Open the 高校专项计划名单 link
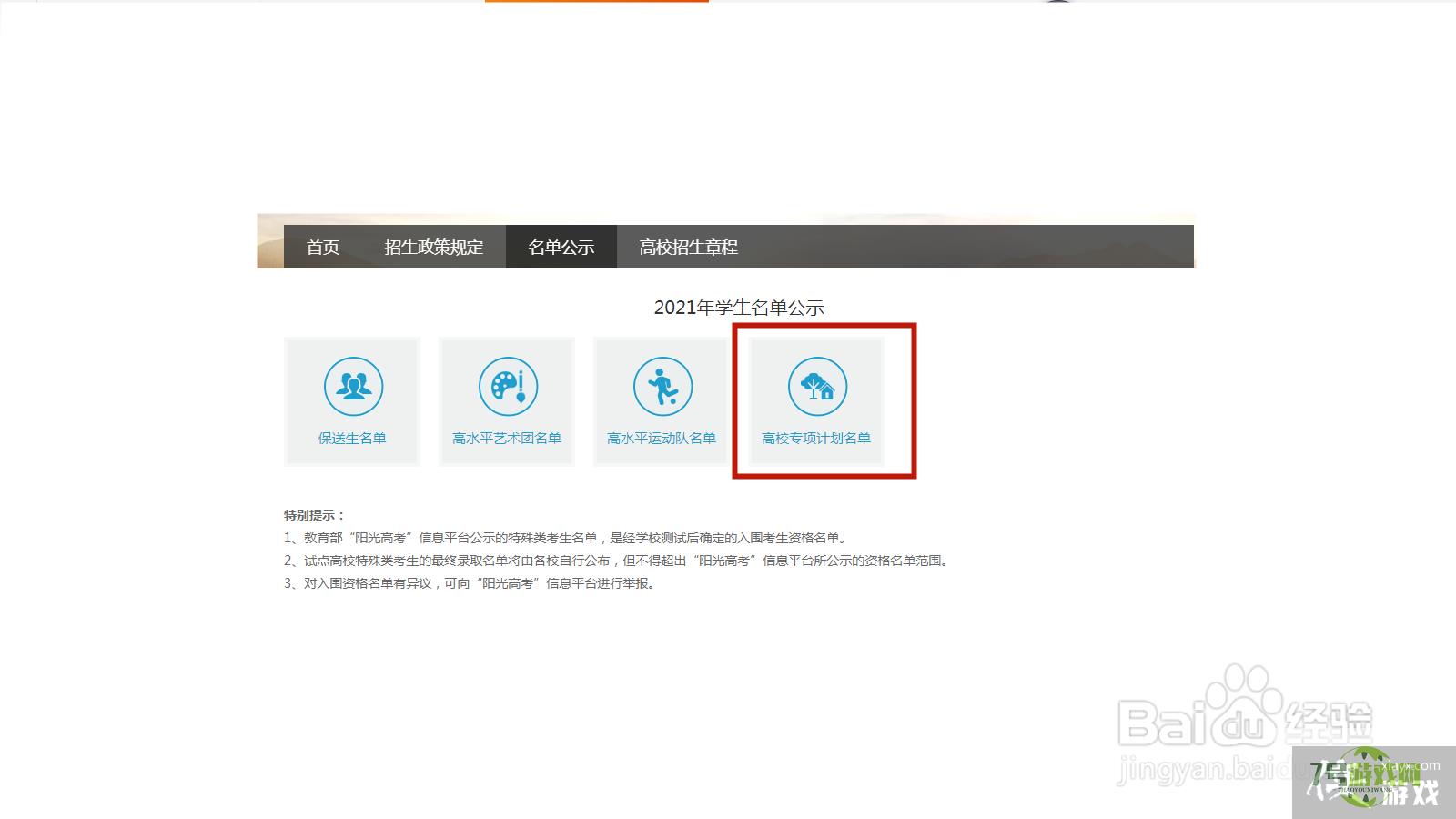 816,438
